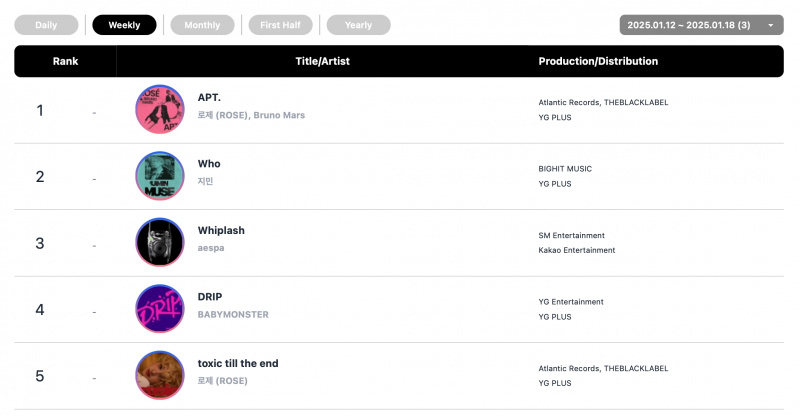Click the Whiplash album artwork
The width and height of the screenshot is (800, 416).
(x=160, y=242)
